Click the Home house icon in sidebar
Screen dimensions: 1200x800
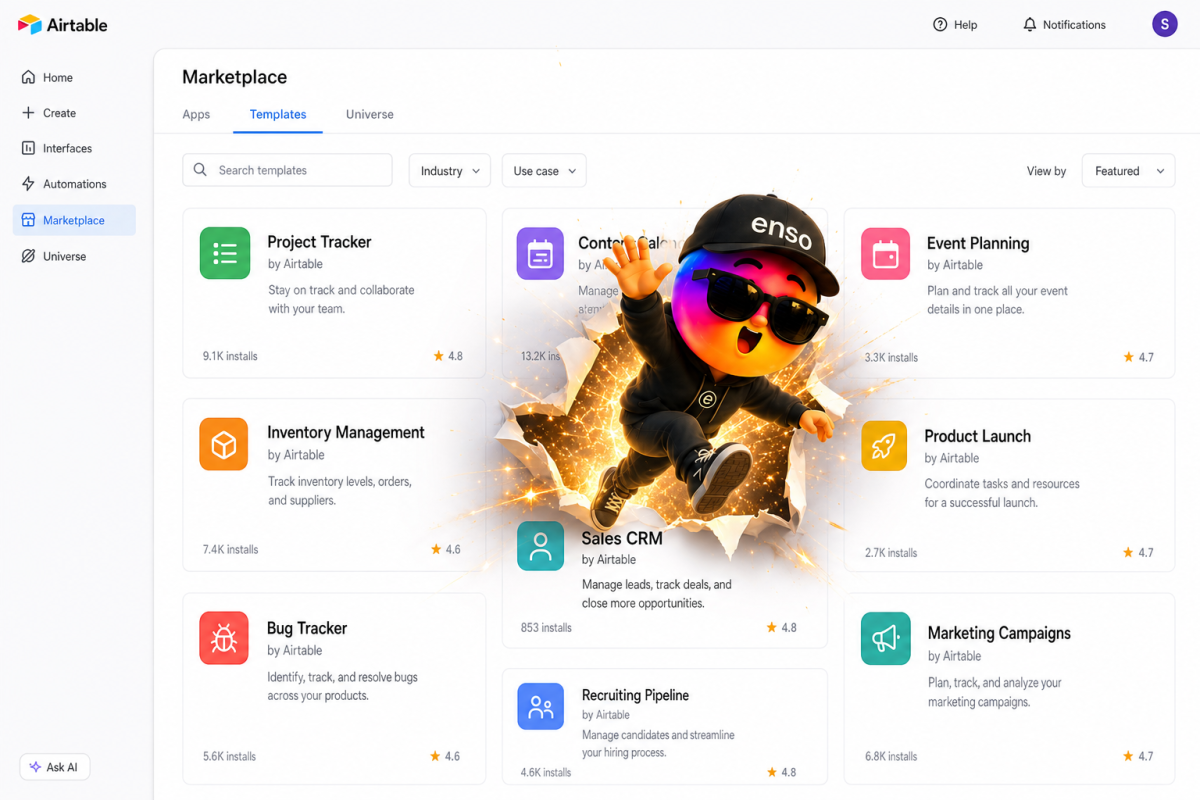click(x=28, y=77)
